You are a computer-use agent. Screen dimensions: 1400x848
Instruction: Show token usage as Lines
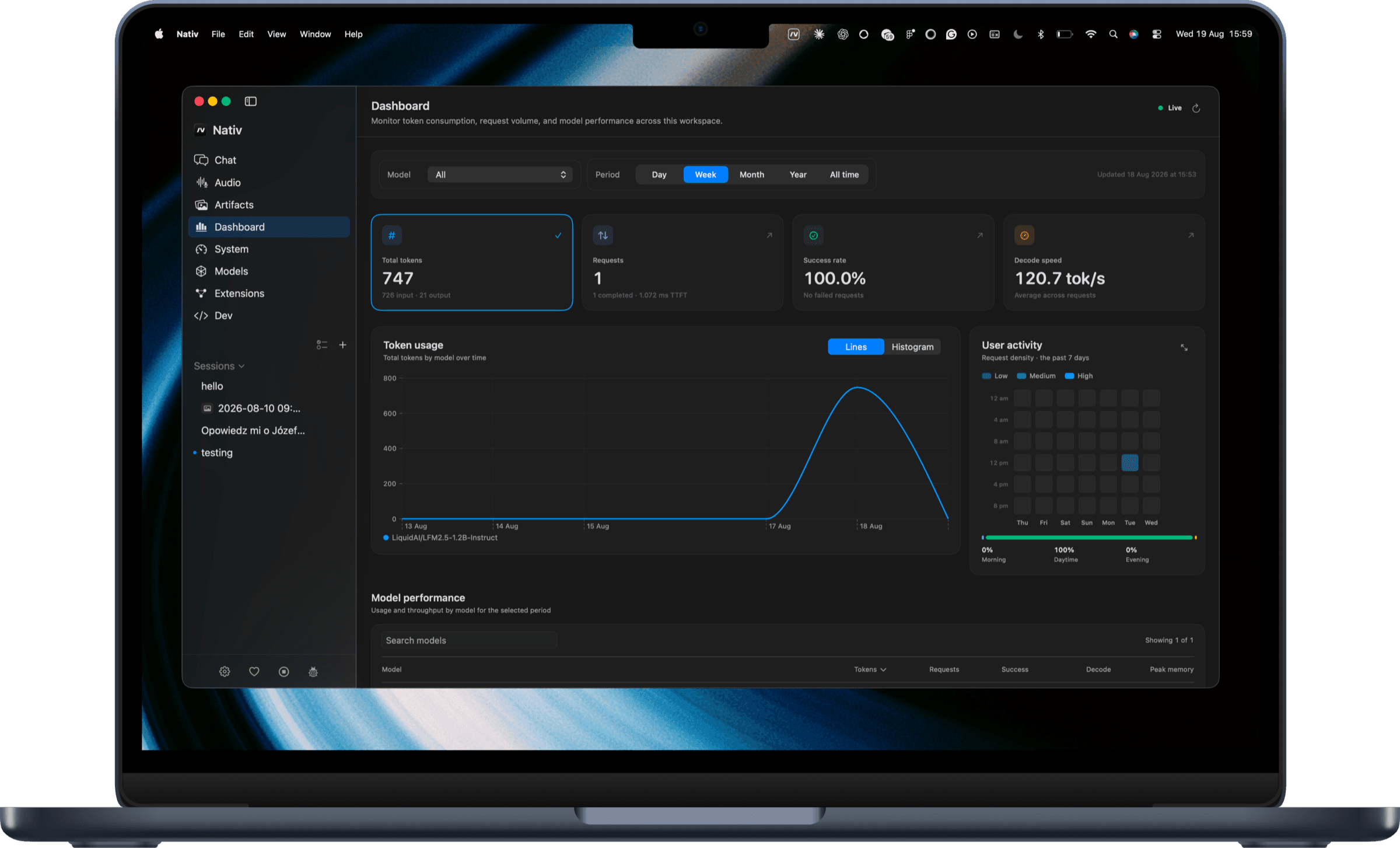856,347
